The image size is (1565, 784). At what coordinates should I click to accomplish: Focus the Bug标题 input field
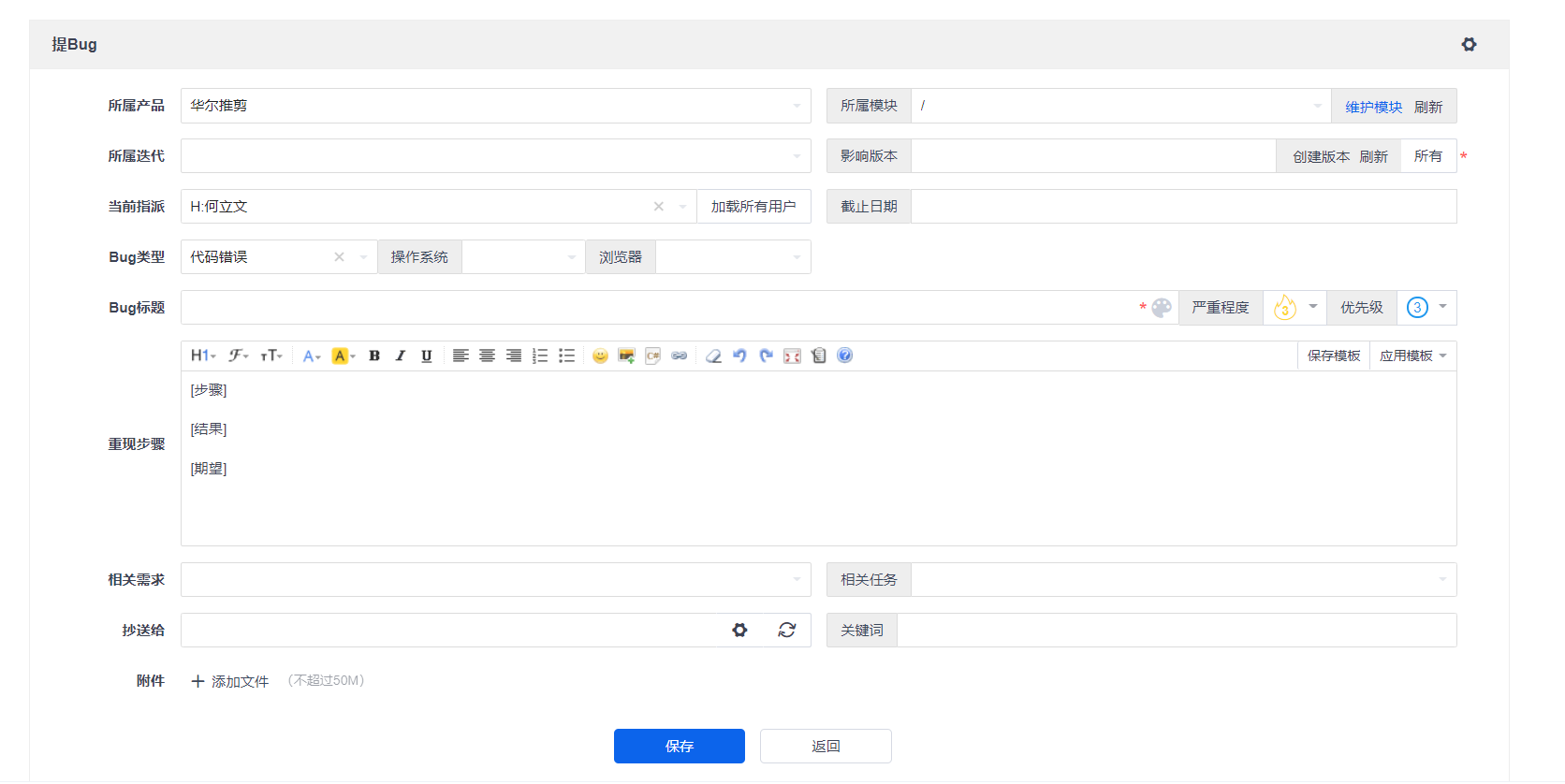pyautogui.click(x=658, y=308)
